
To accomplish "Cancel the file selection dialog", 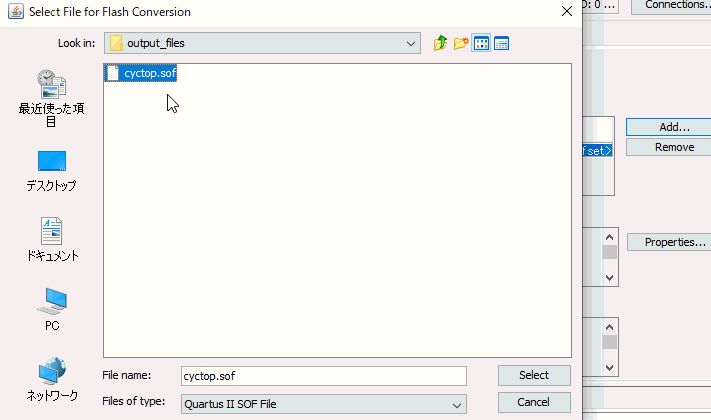I will (x=534, y=402).
